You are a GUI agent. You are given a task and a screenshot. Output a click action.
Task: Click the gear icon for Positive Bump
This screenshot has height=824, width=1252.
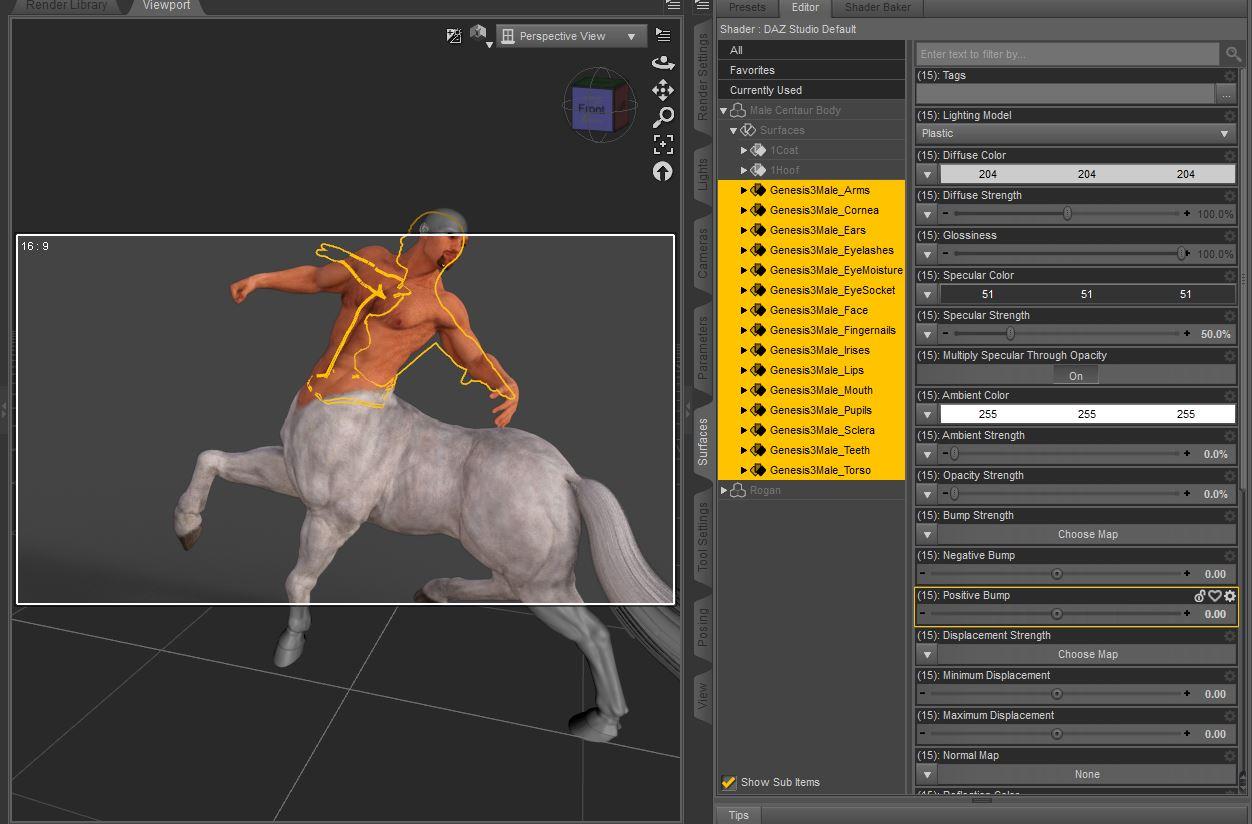(1230, 596)
